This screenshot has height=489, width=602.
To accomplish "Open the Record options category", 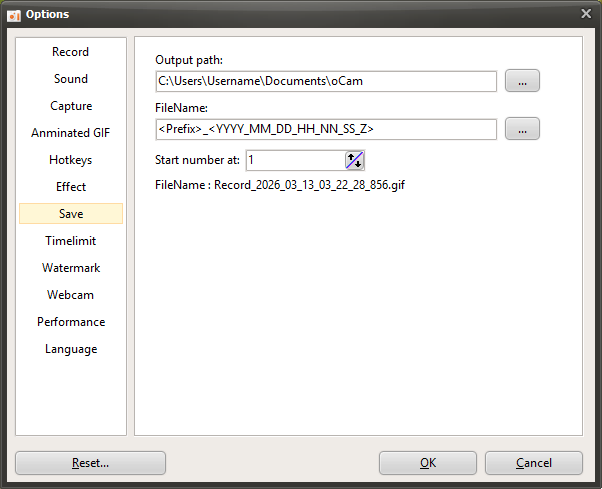I will pos(71,52).
